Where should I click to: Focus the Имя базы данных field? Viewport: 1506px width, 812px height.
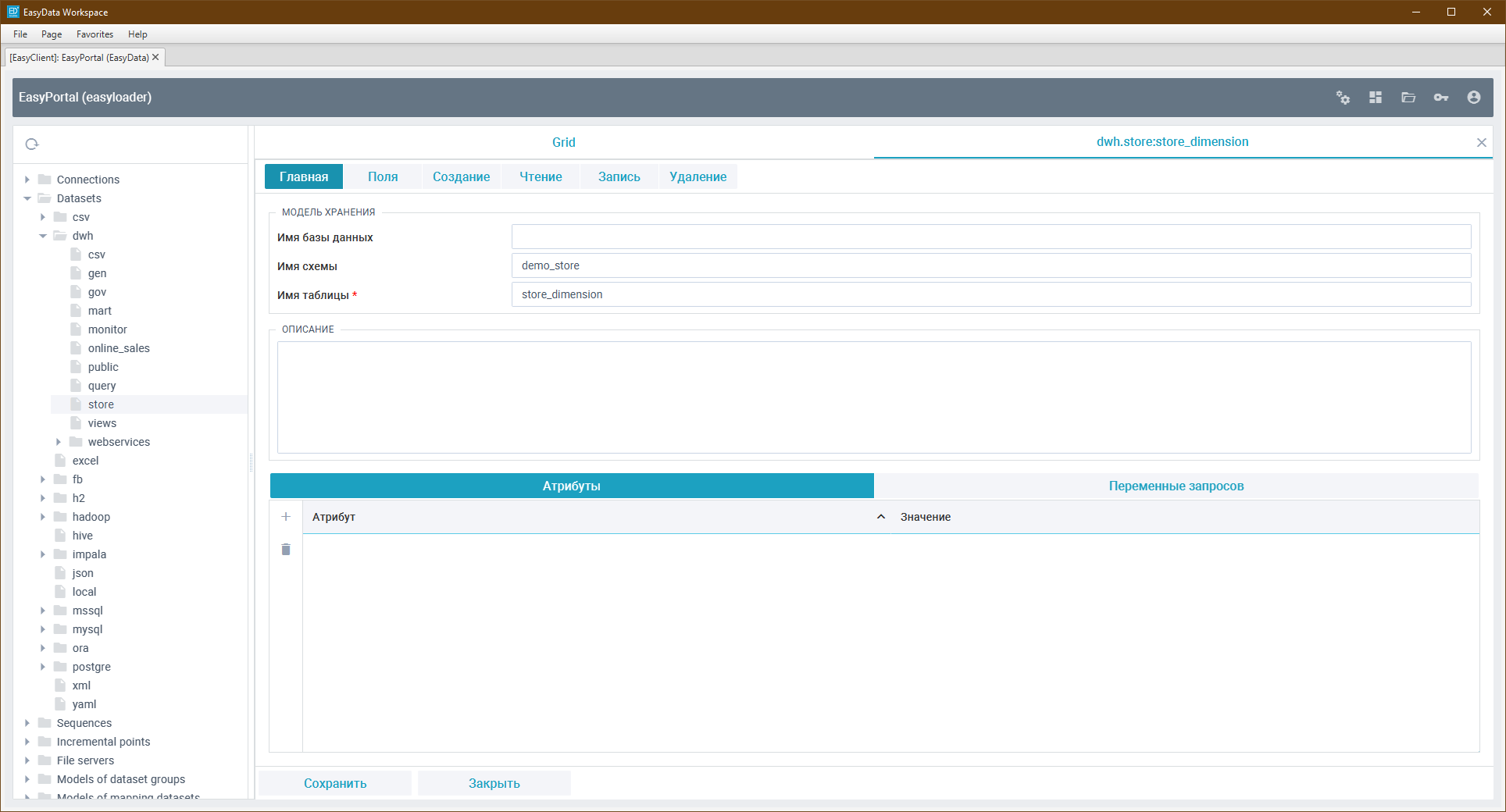coord(991,237)
